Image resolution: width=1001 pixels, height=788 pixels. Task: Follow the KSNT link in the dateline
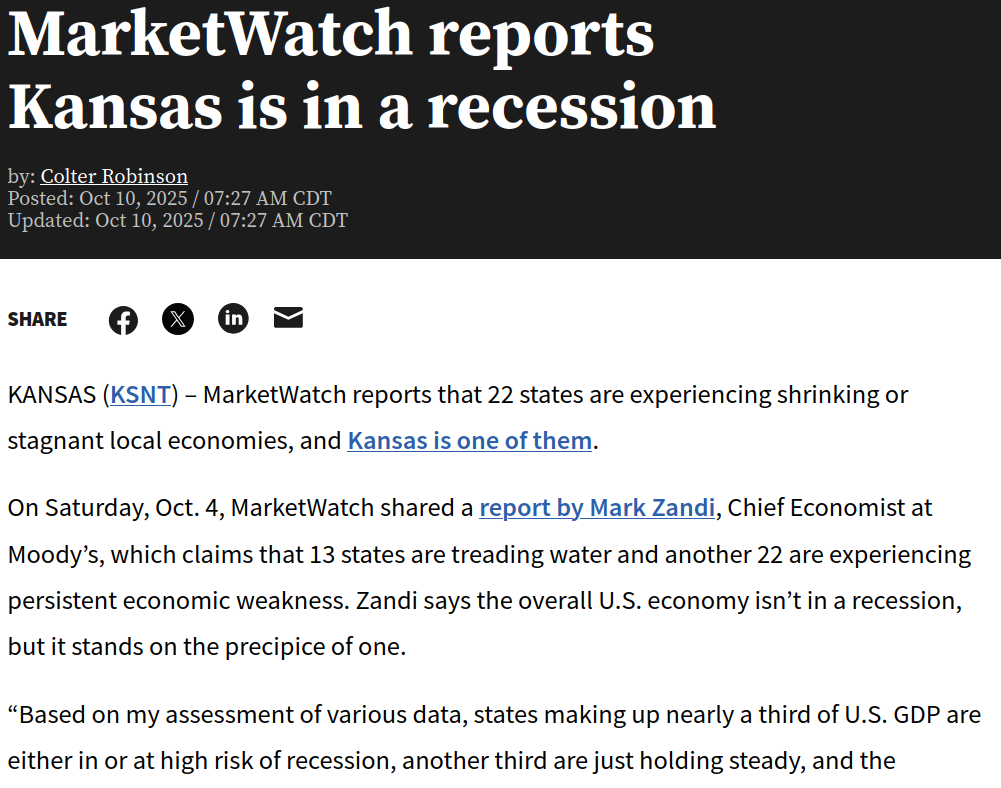[x=140, y=394]
